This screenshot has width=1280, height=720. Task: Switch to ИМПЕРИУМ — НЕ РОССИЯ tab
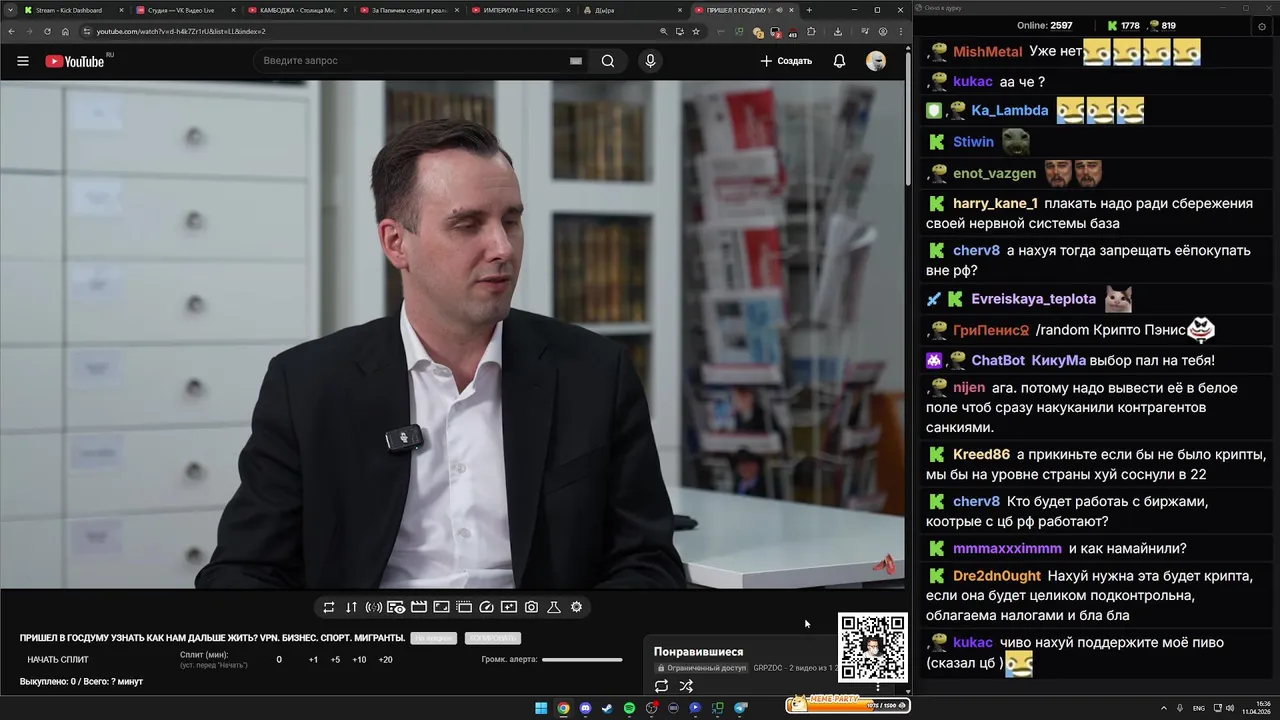[x=522, y=10]
